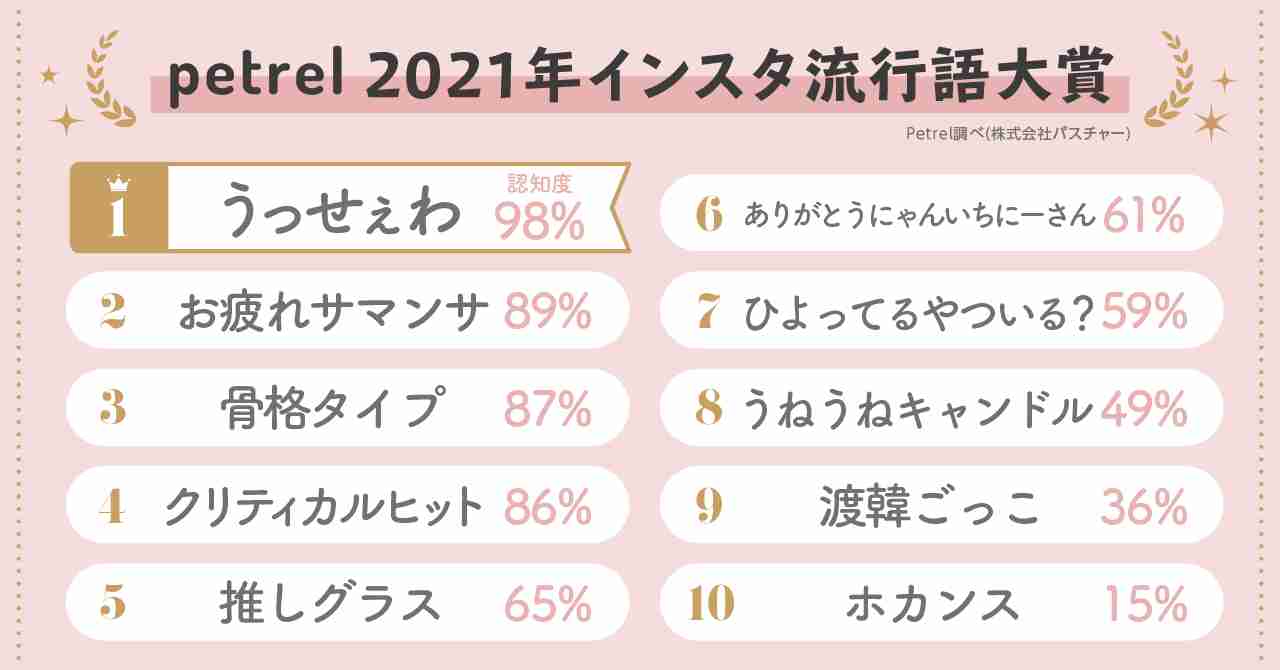Viewport: 1280px width, 670px height.
Task: Select the うねうねキャンドル ranking pill
Action: [x=942, y=408]
